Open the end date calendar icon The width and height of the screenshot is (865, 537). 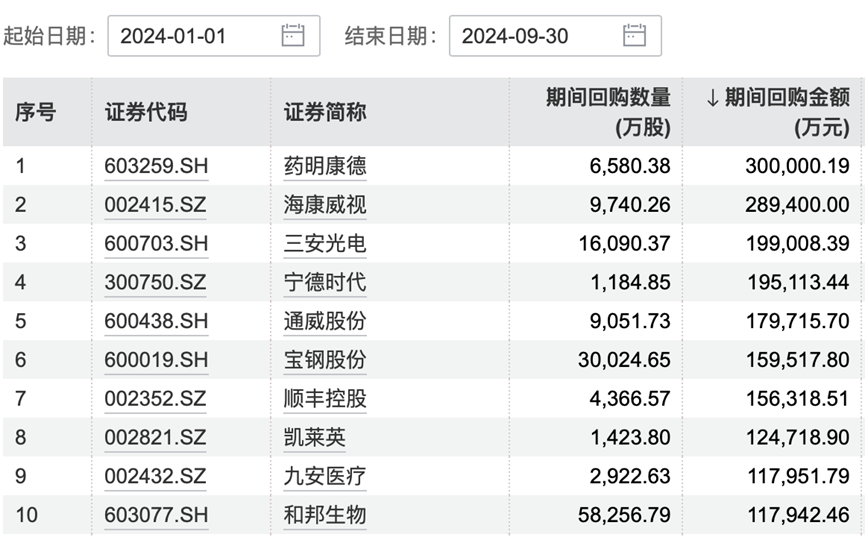[634, 35]
